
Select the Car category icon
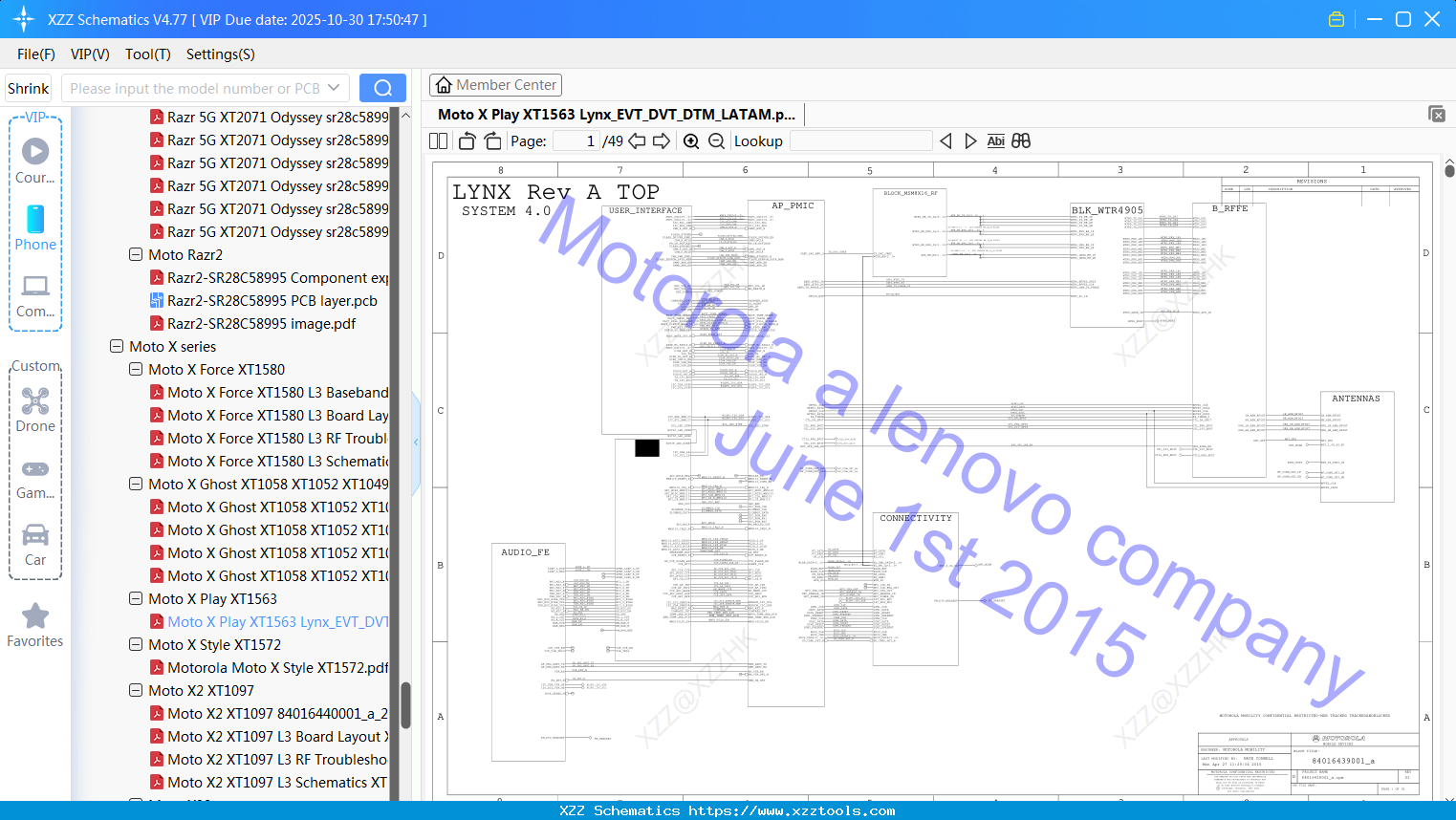coord(35,545)
